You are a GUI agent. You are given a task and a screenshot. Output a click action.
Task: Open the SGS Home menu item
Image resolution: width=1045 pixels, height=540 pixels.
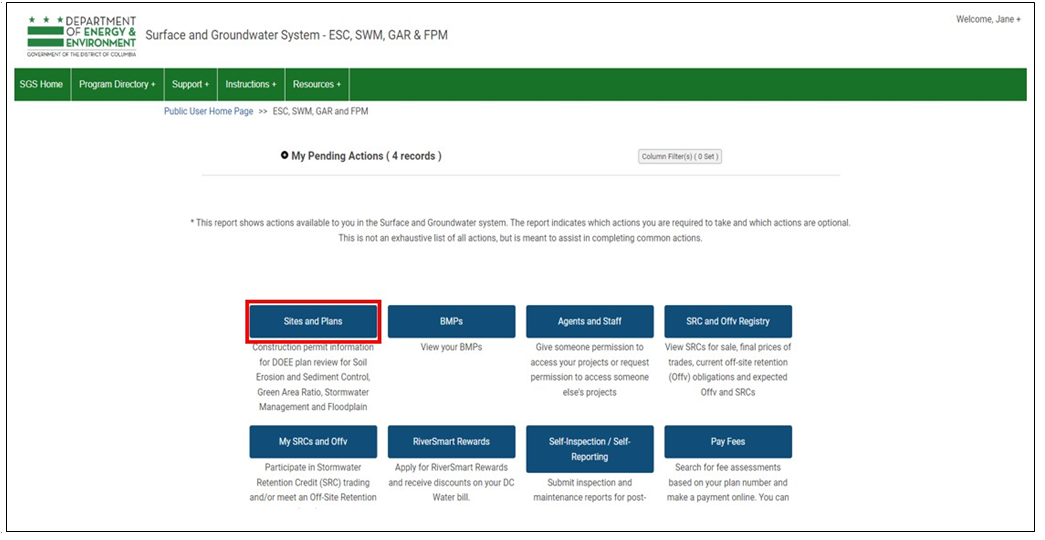click(x=41, y=85)
